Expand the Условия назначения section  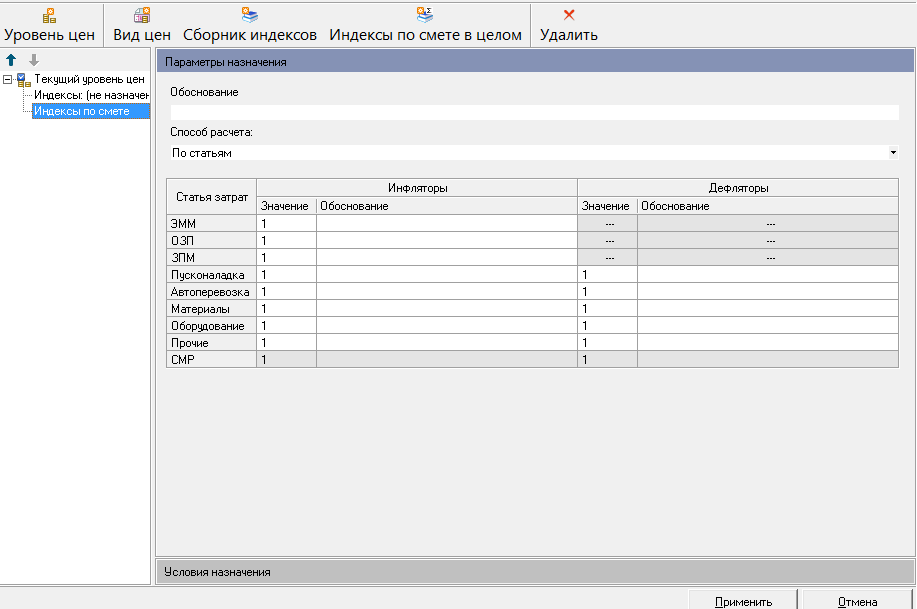(x=535, y=572)
